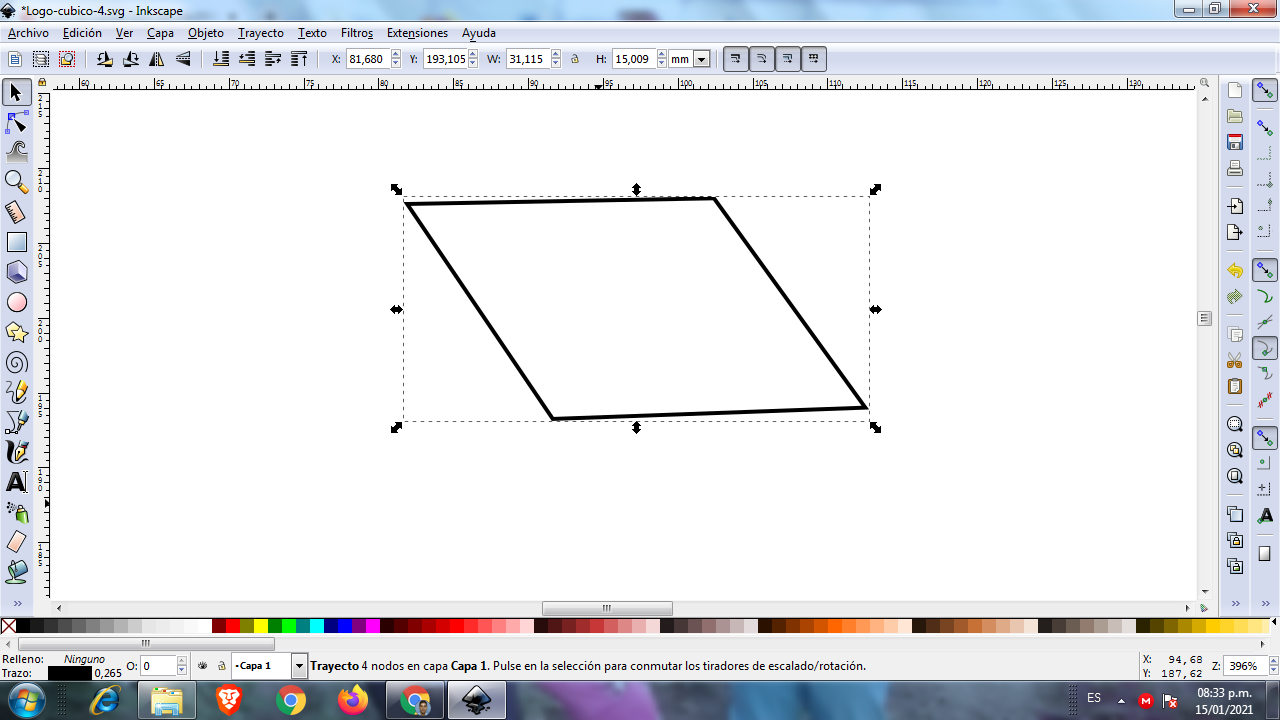Click the Print document icon

(x=1235, y=168)
